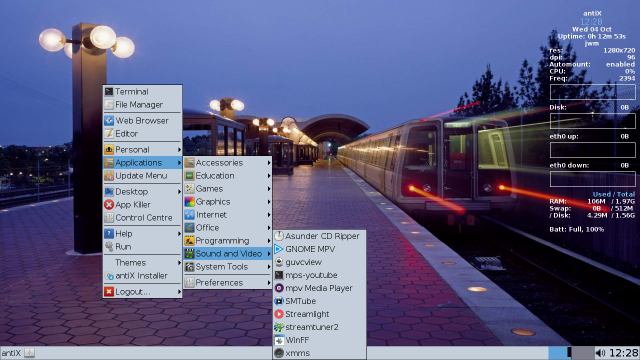Select Update Menu entry
This screenshot has height=360, width=640.
point(142,176)
